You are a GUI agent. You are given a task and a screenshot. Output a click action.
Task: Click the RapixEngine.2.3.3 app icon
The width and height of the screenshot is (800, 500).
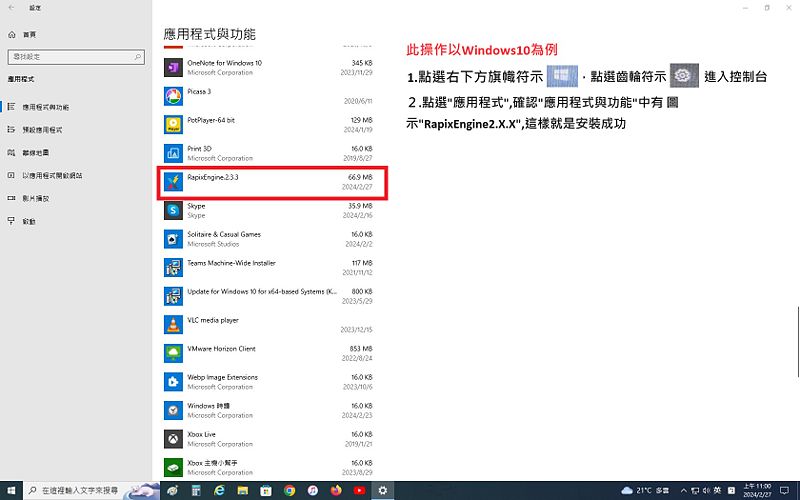173,182
